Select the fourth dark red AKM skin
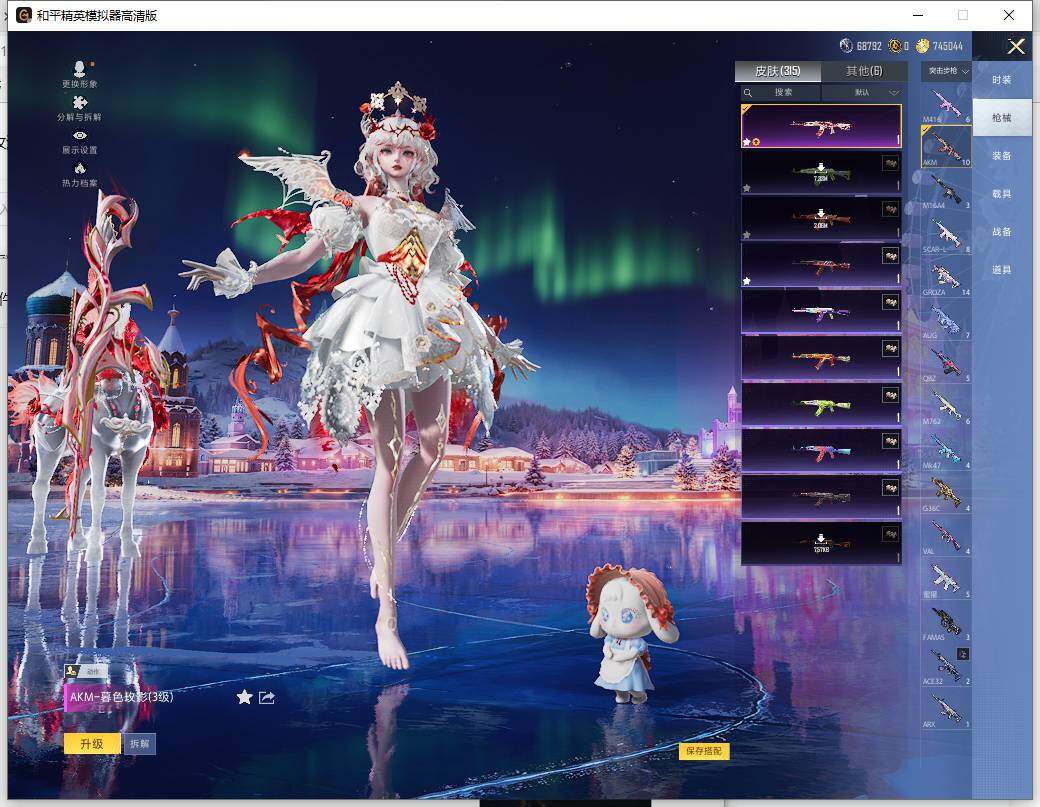This screenshot has width=1040, height=807. (821, 265)
